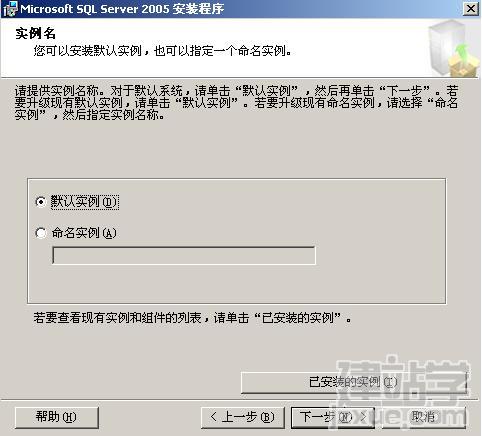Select the 命名实例(A) radio button
Viewport: 482px width, 436px height.
(x=41, y=233)
